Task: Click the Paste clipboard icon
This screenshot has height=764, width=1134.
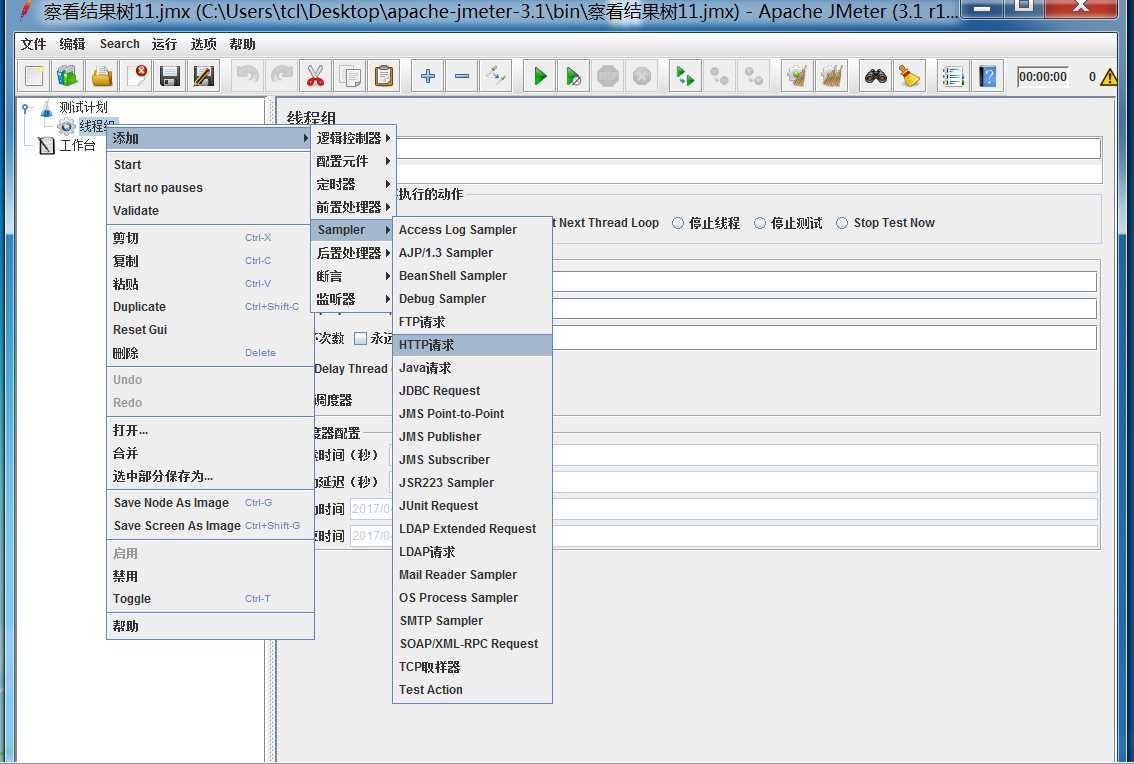Action: tap(384, 75)
